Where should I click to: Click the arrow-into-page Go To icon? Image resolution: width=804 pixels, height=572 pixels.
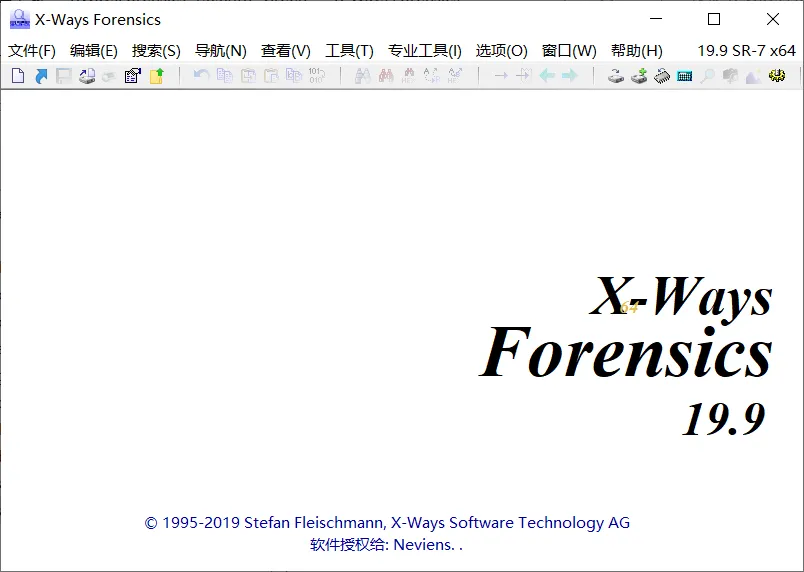[x=524, y=76]
